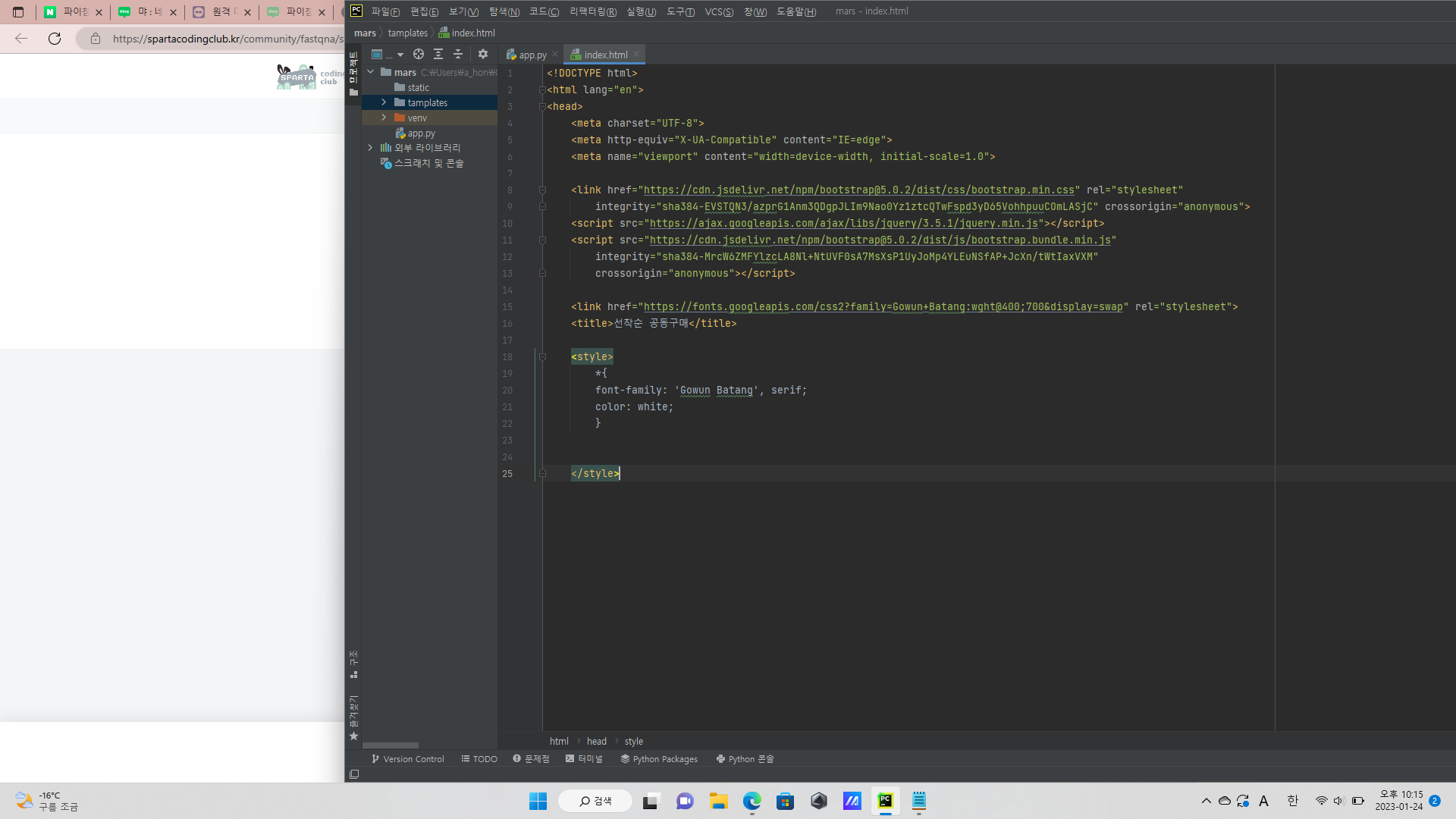Image resolution: width=1456 pixels, height=819 pixels.
Task: Close the index.html editor tab
Action: pos(636,54)
